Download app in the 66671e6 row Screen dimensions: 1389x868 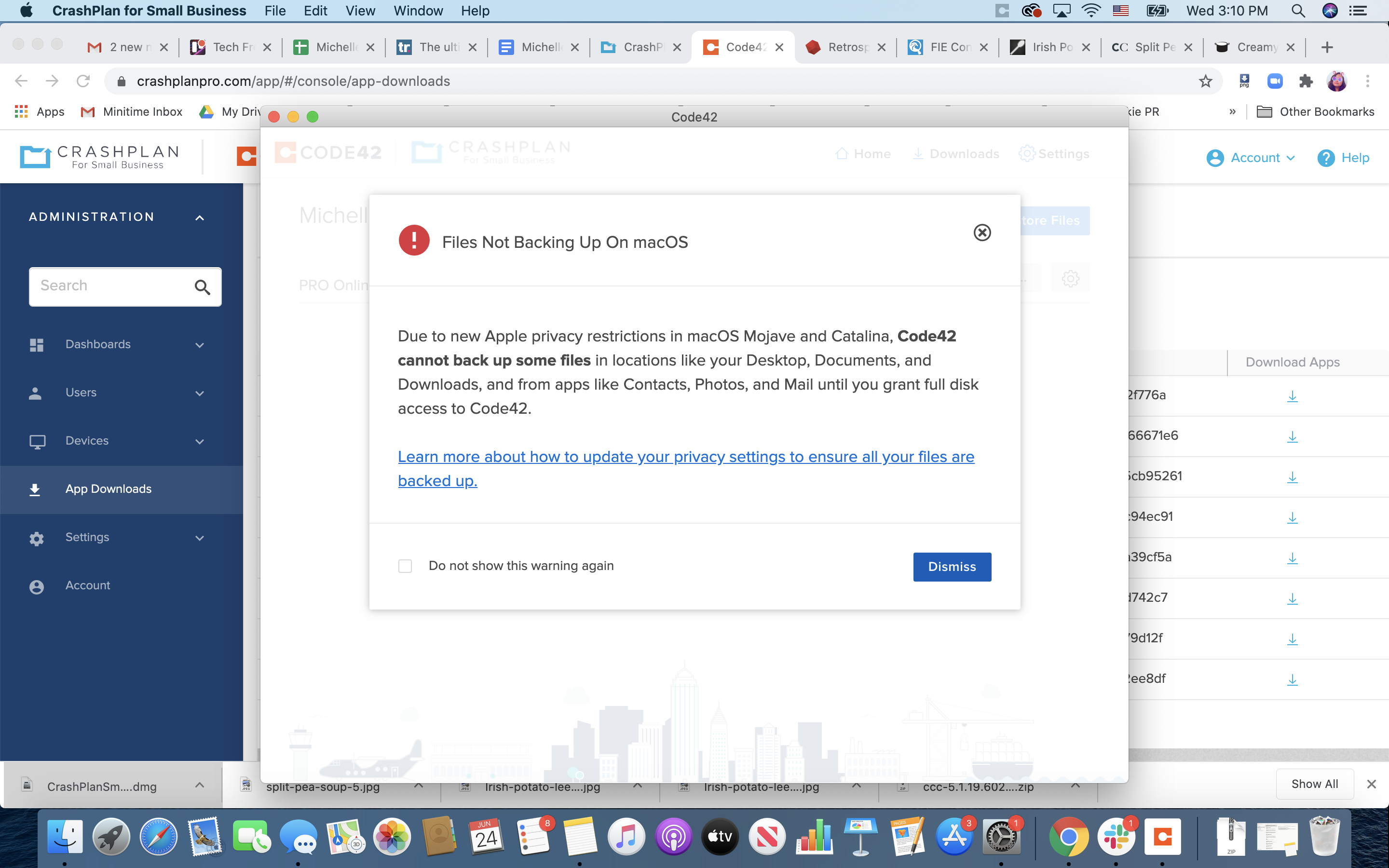1292,437
